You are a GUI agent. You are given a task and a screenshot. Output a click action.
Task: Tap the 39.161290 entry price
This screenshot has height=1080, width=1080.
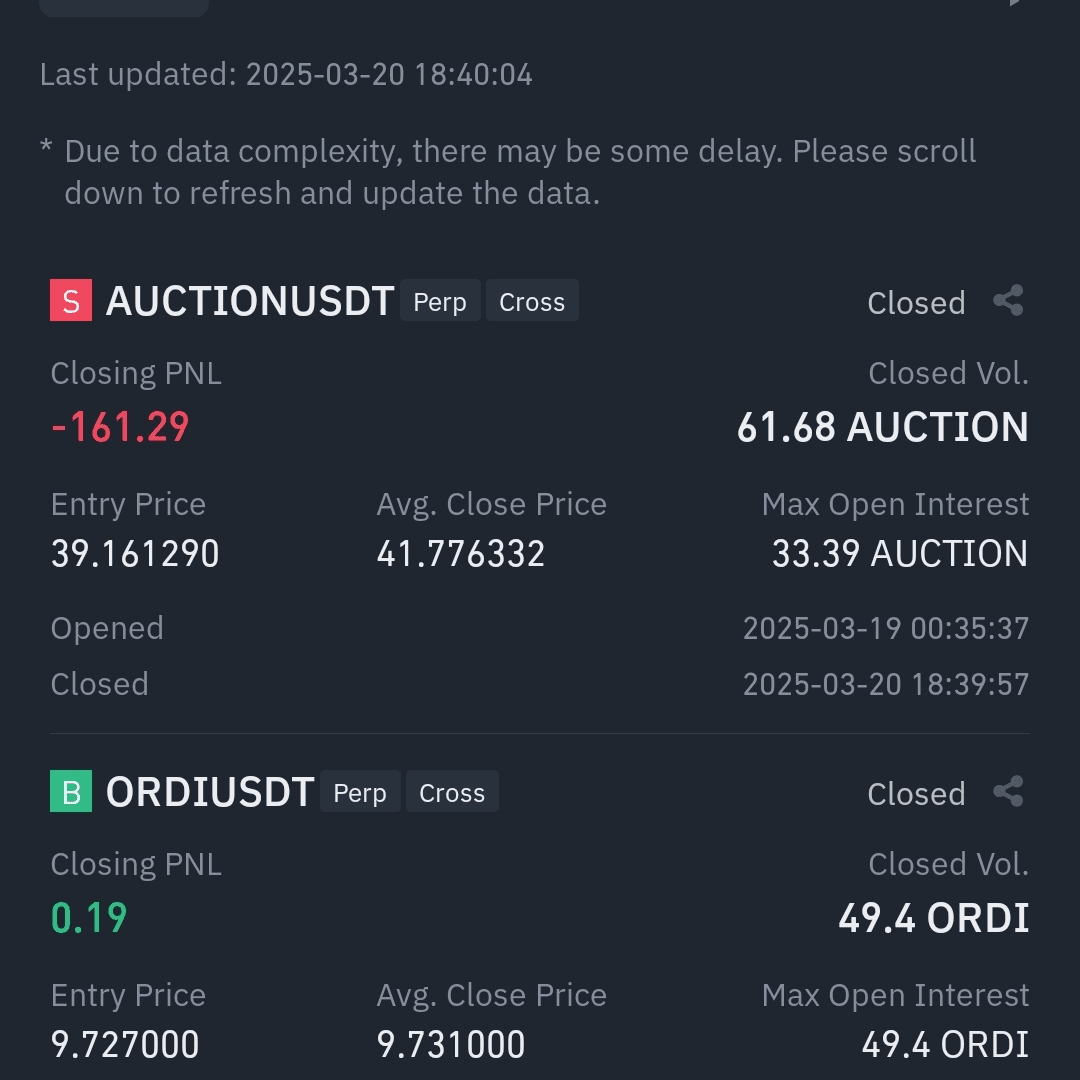[135, 554]
